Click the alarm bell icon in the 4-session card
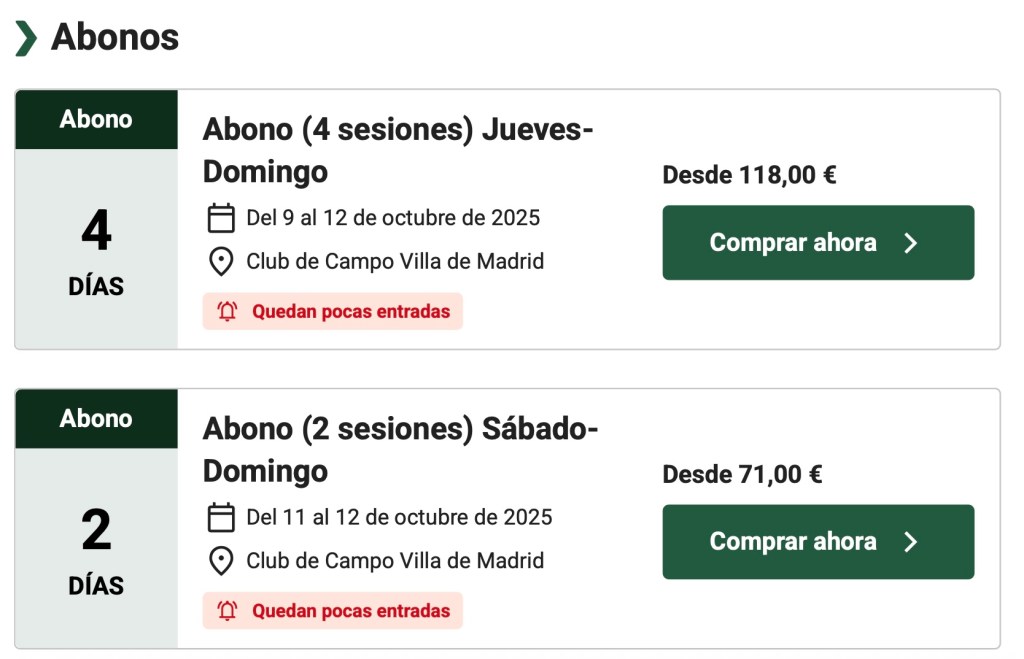1024x659 pixels. pyautogui.click(x=227, y=311)
